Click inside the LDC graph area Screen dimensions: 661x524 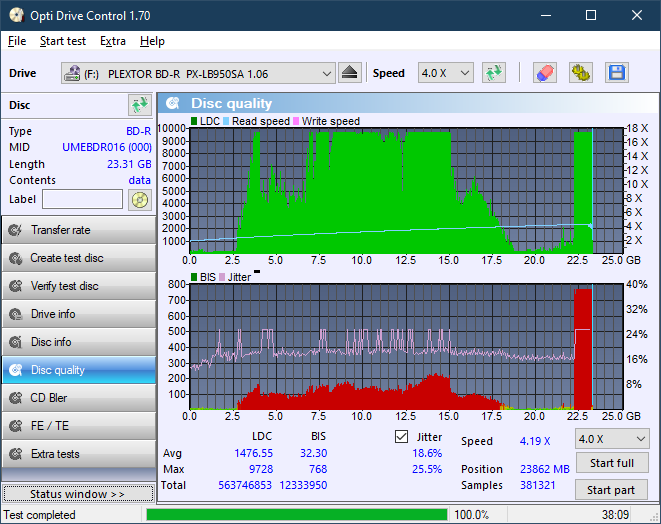406,191
